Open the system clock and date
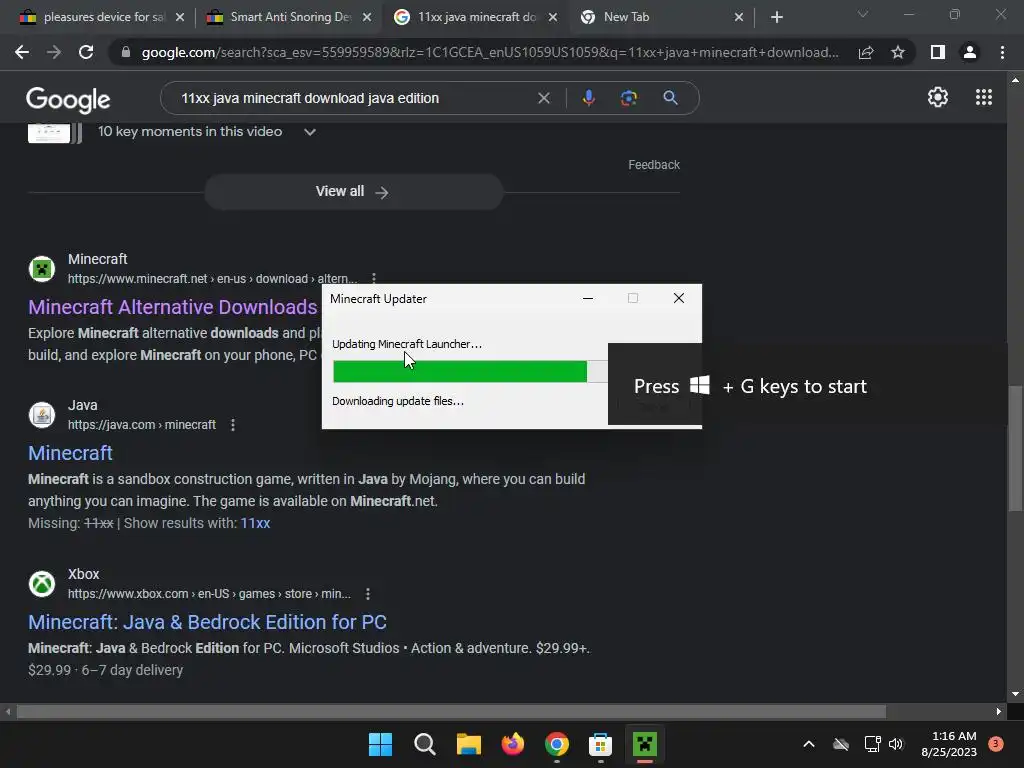 949,744
